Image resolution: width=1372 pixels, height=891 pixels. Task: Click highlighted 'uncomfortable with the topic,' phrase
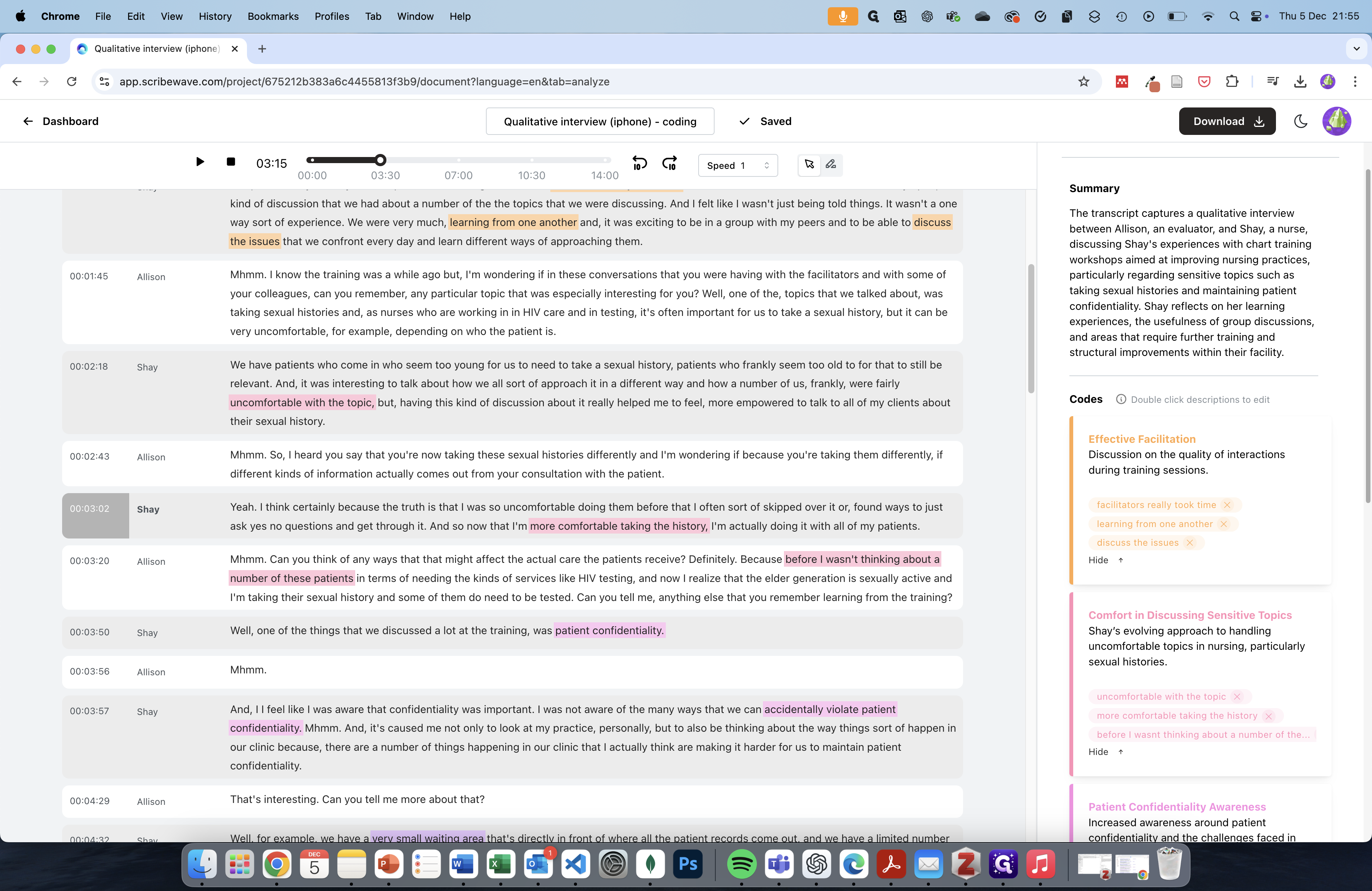tap(302, 402)
